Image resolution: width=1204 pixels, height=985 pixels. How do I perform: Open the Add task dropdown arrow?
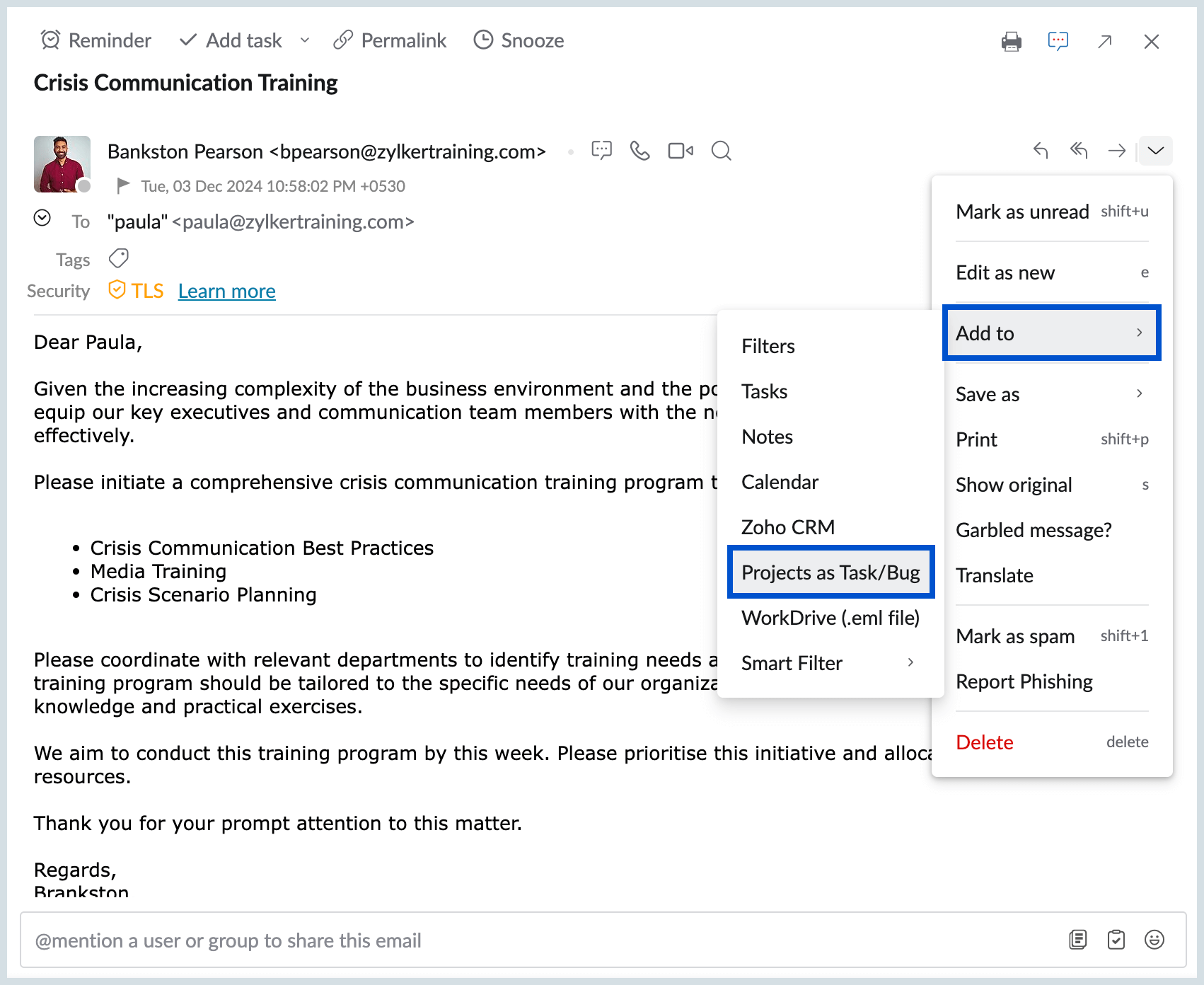click(x=305, y=40)
